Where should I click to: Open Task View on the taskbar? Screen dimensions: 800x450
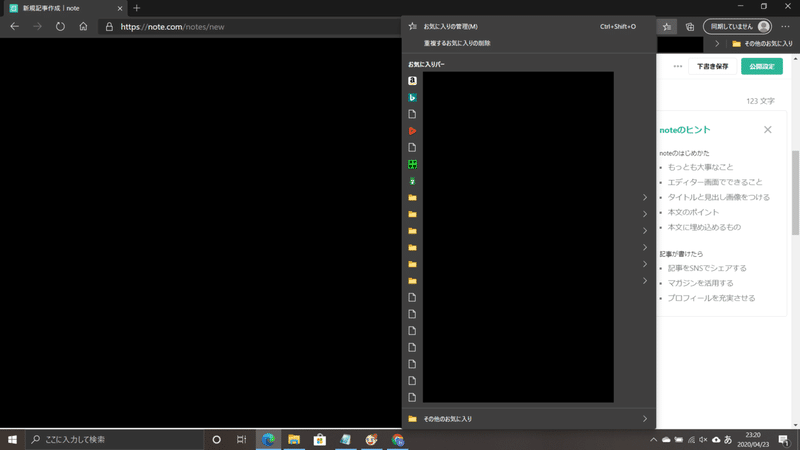point(241,439)
